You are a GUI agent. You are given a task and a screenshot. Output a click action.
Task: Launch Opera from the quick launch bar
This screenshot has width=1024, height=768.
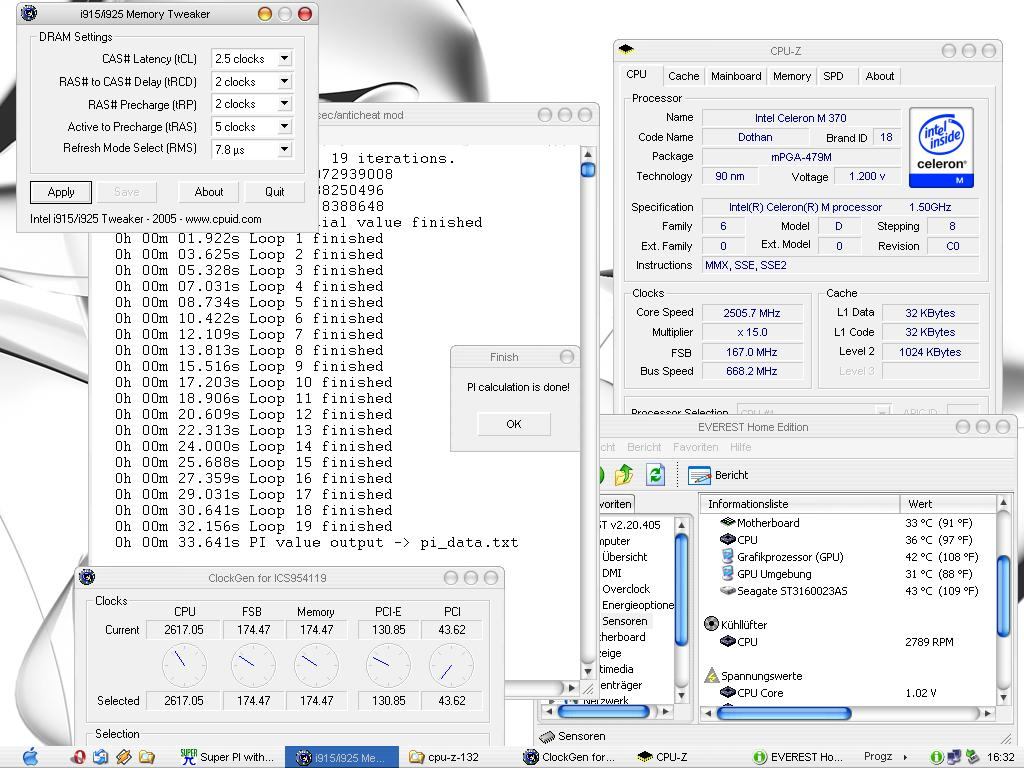(x=78, y=757)
